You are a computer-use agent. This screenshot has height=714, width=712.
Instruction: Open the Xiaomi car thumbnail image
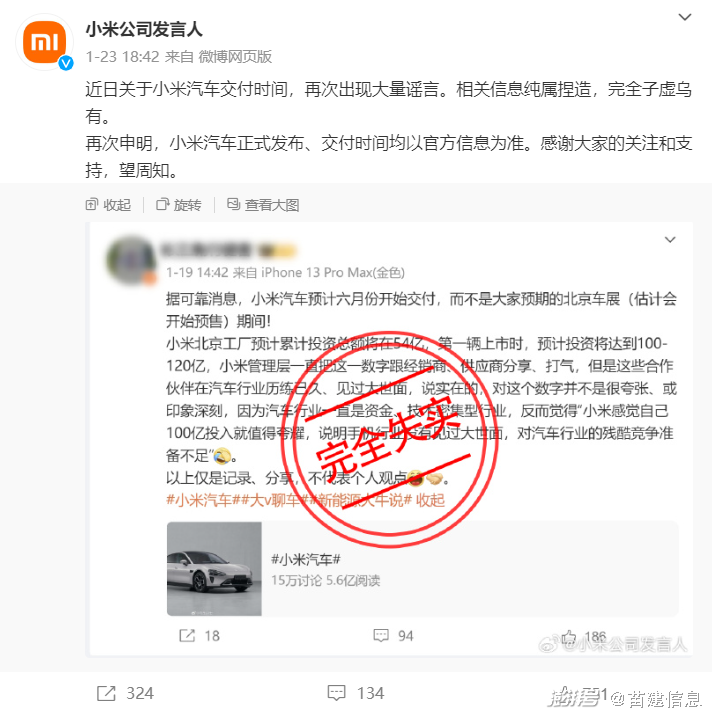tap(214, 569)
